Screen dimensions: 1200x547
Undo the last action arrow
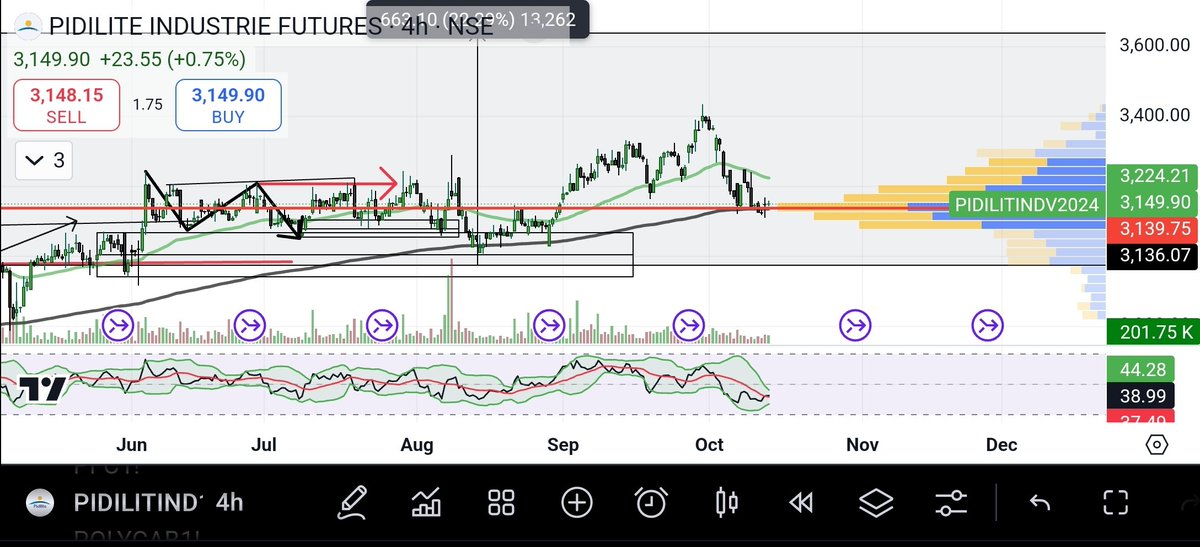point(1040,503)
